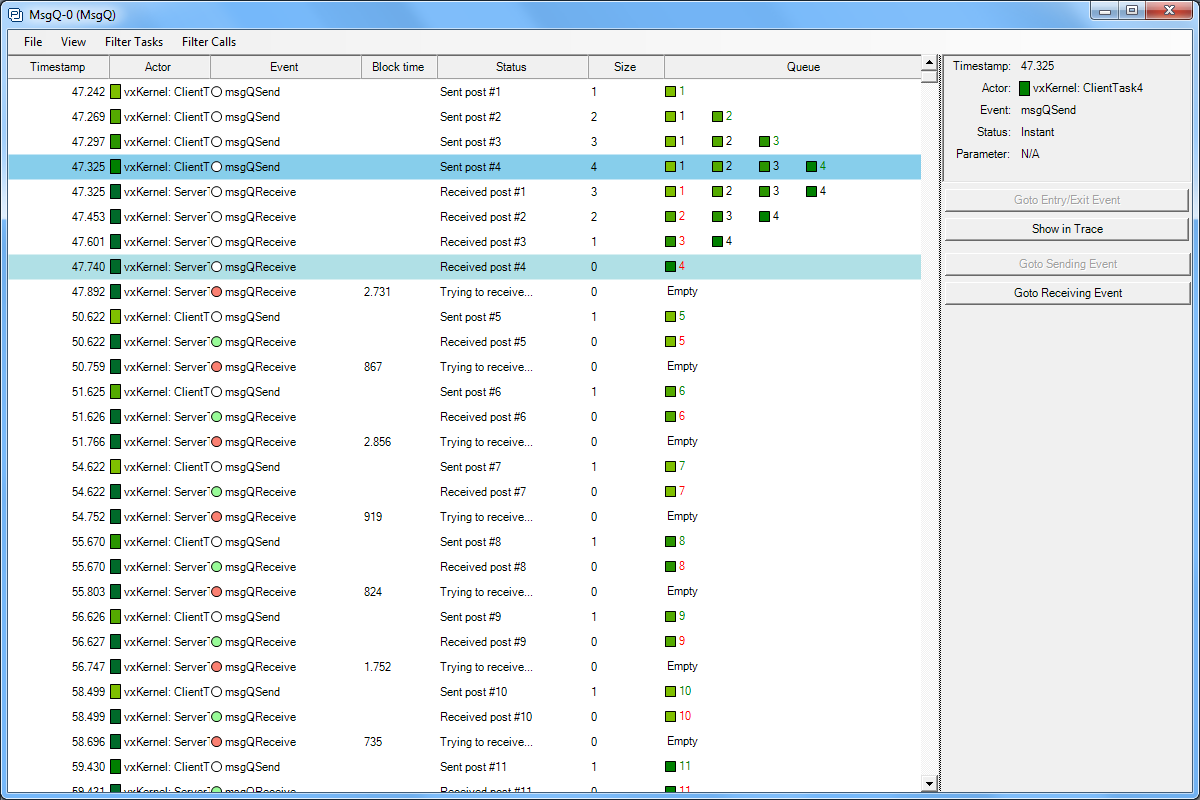
Task: Click queue message 1 icon in row Sent post #1
Action: [671, 91]
